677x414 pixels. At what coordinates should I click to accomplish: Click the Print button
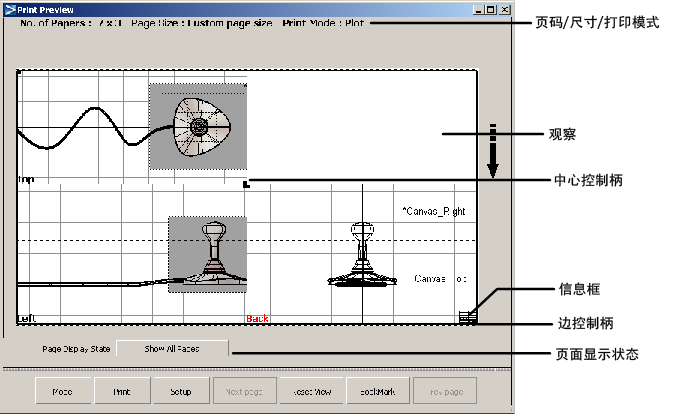tap(122, 391)
